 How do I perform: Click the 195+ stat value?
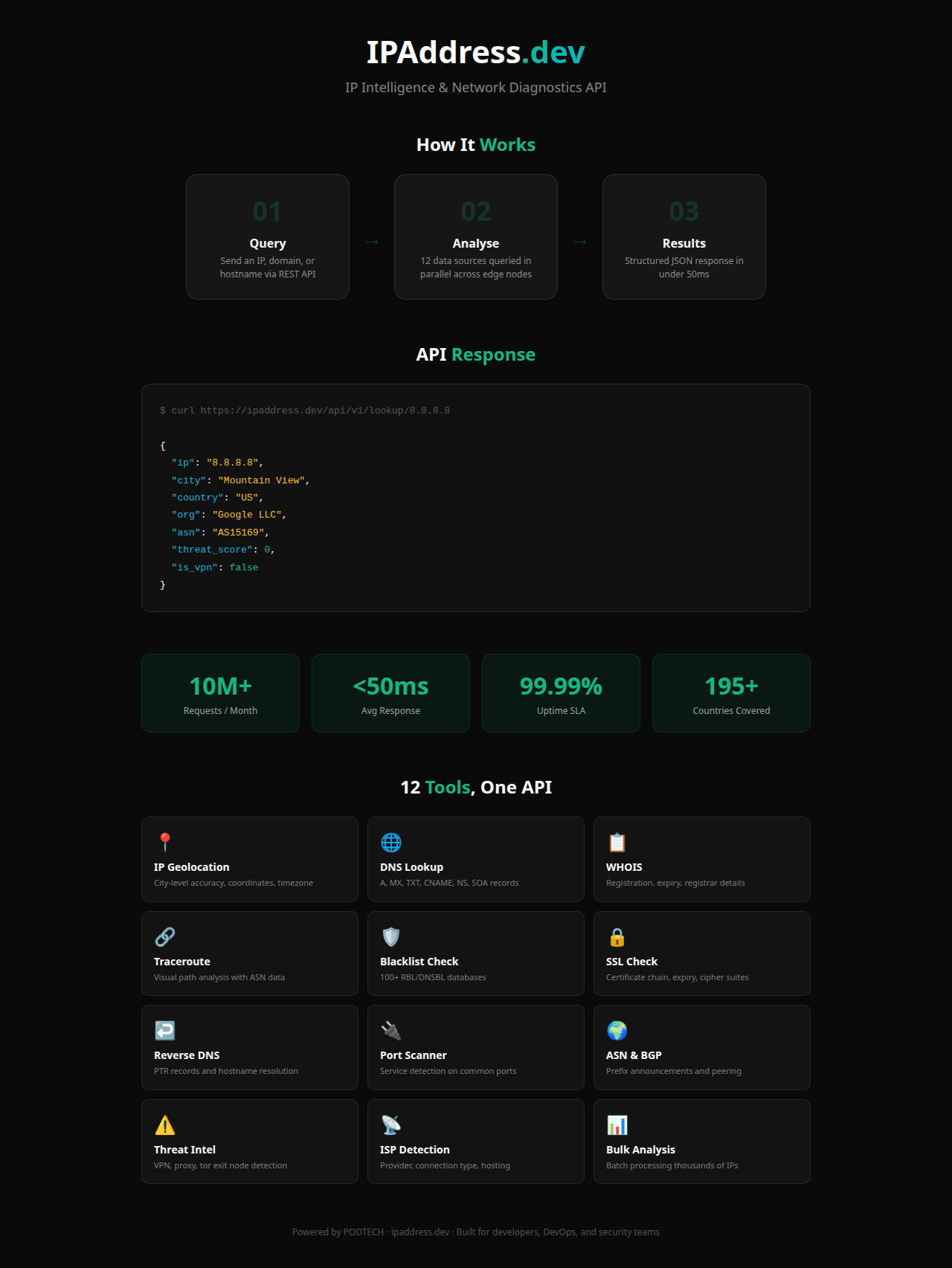click(x=731, y=686)
